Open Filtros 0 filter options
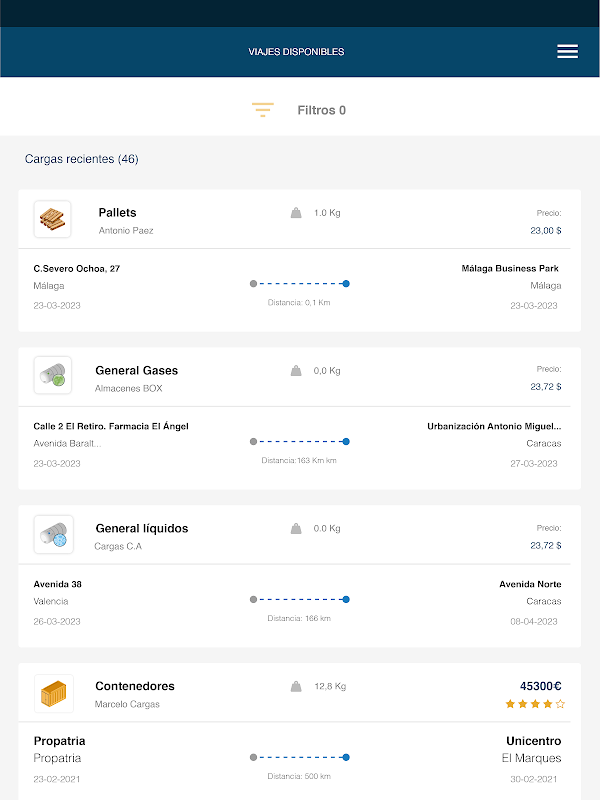The height and width of the screenshot is (800, 600). click(x=321, y=111)
